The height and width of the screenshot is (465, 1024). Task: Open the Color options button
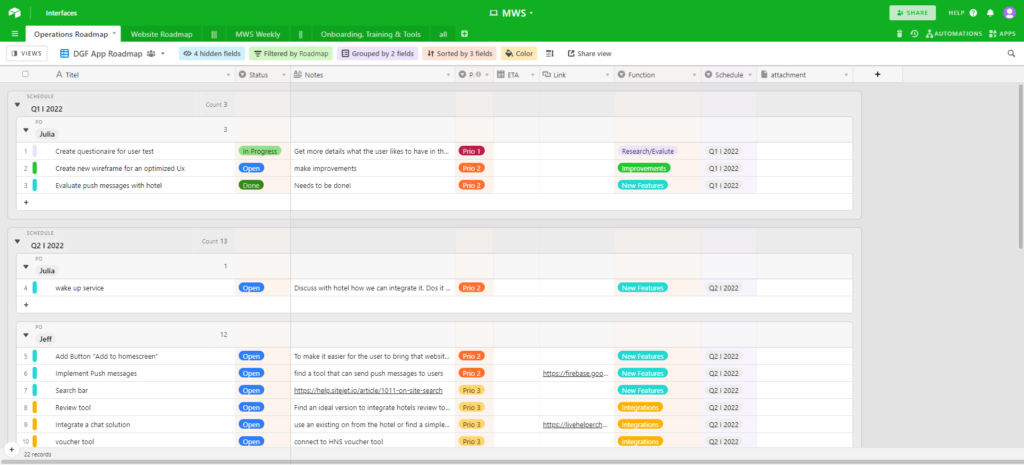(519, 53)
